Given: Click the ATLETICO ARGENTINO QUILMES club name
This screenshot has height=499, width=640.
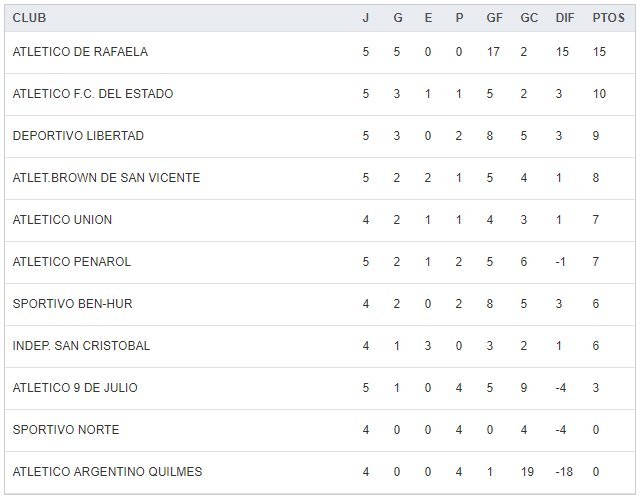Looking at the screenshot, I should 107,472.
